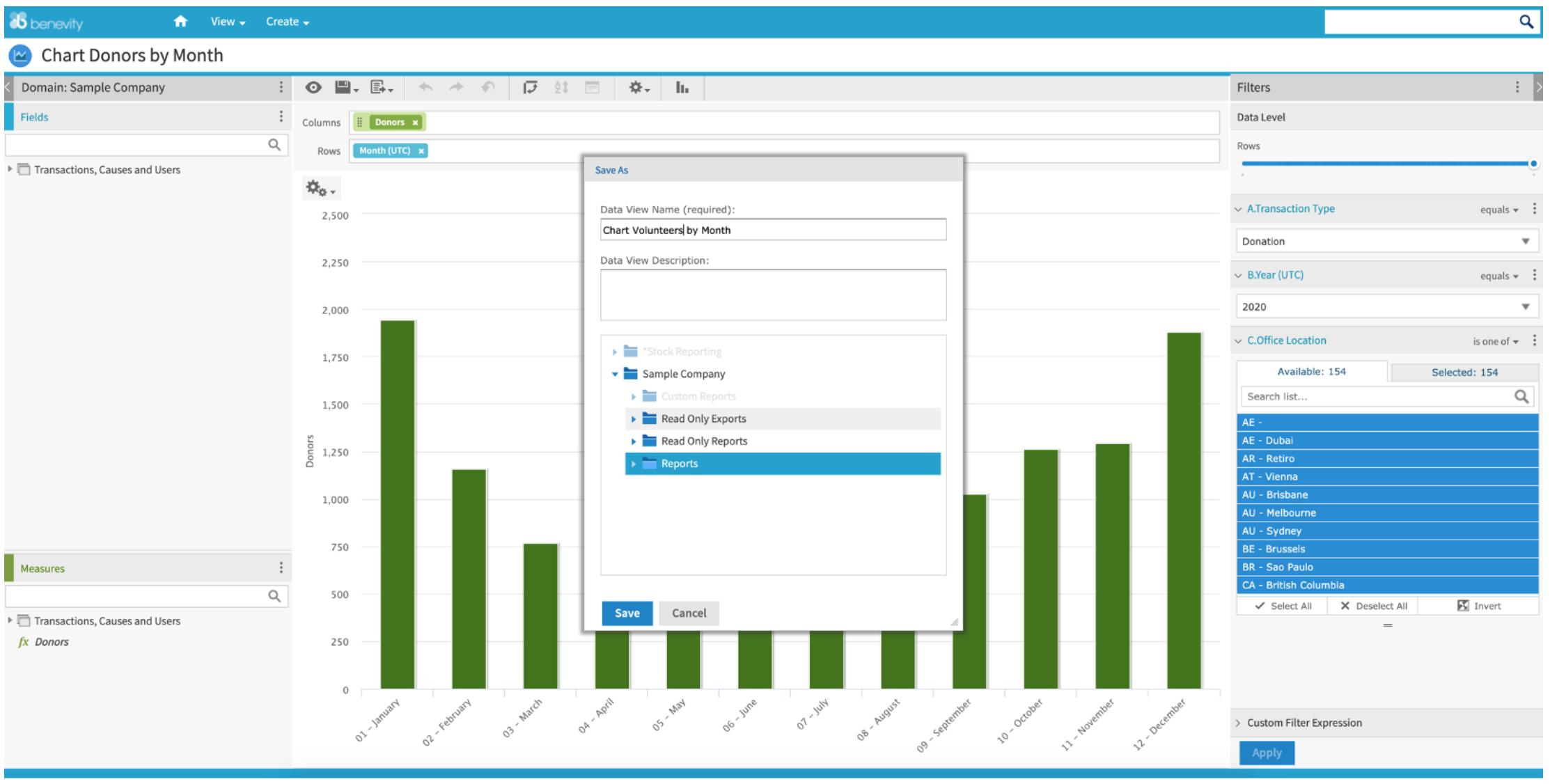Toggle the eye preview icon in toolbar

313,88
